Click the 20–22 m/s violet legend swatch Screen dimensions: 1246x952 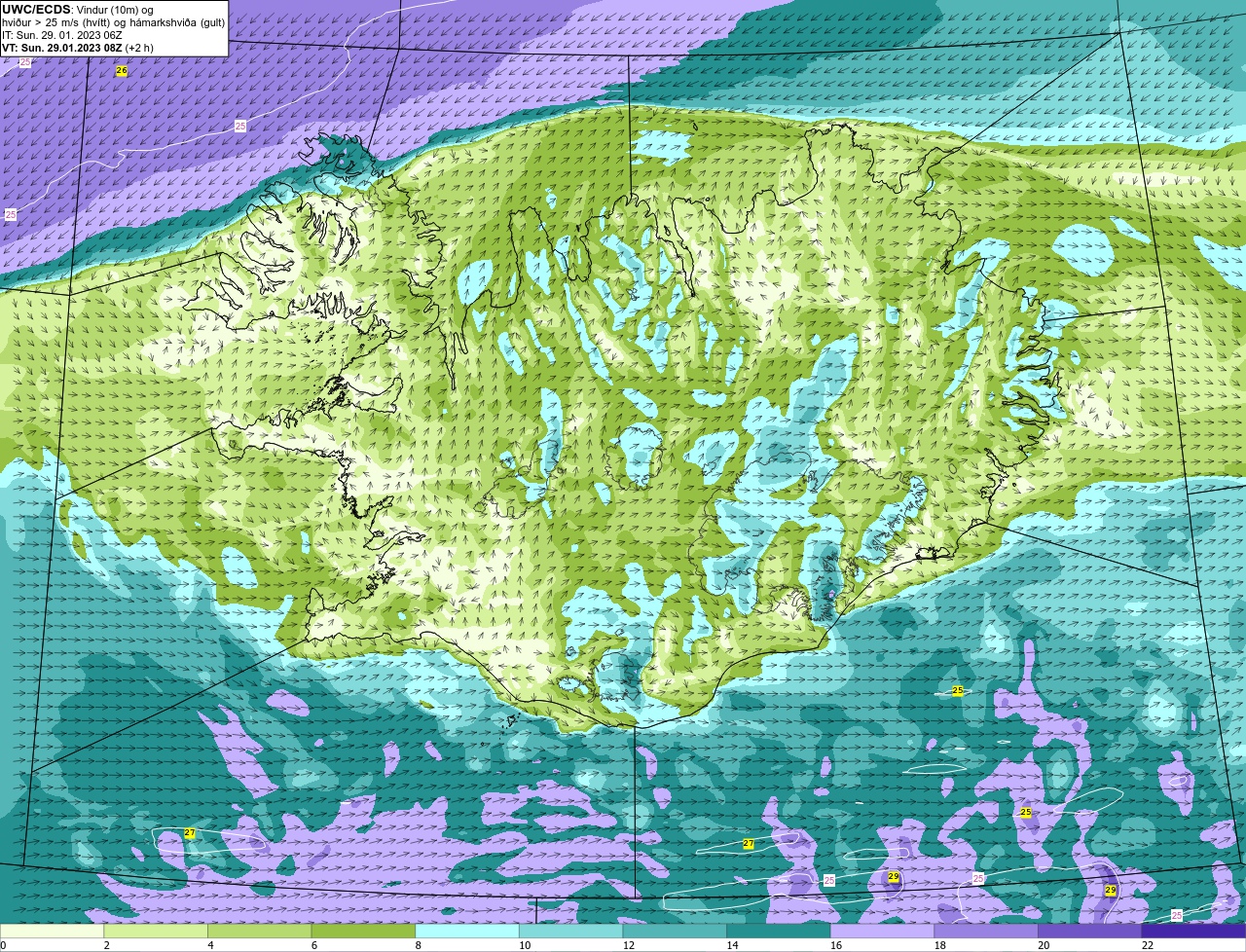[1090, 931]
